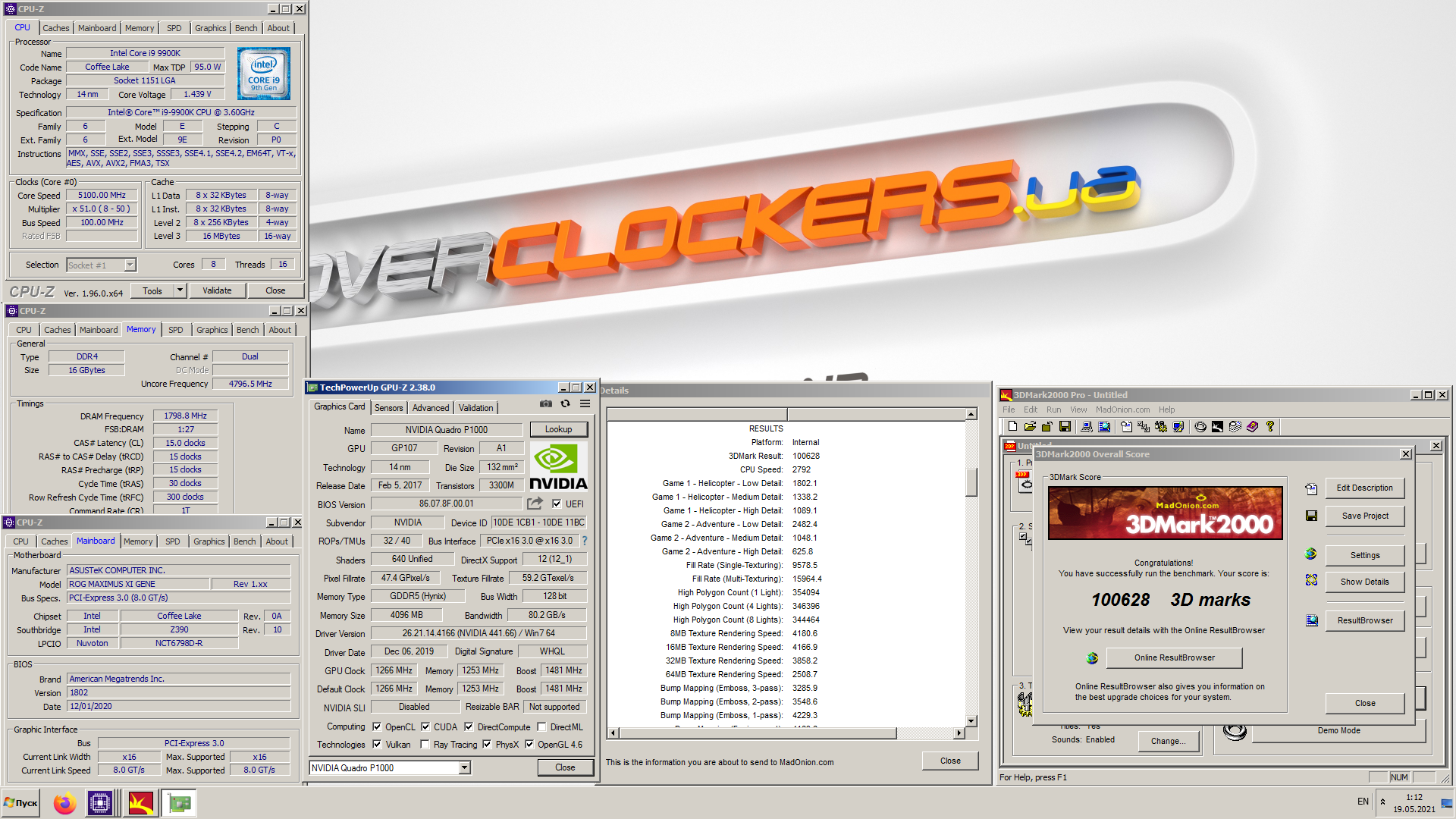Open the Caches tab in the top CPU-Z window
The width and height of the screenshot is (1456, 819).
(56, 28)
